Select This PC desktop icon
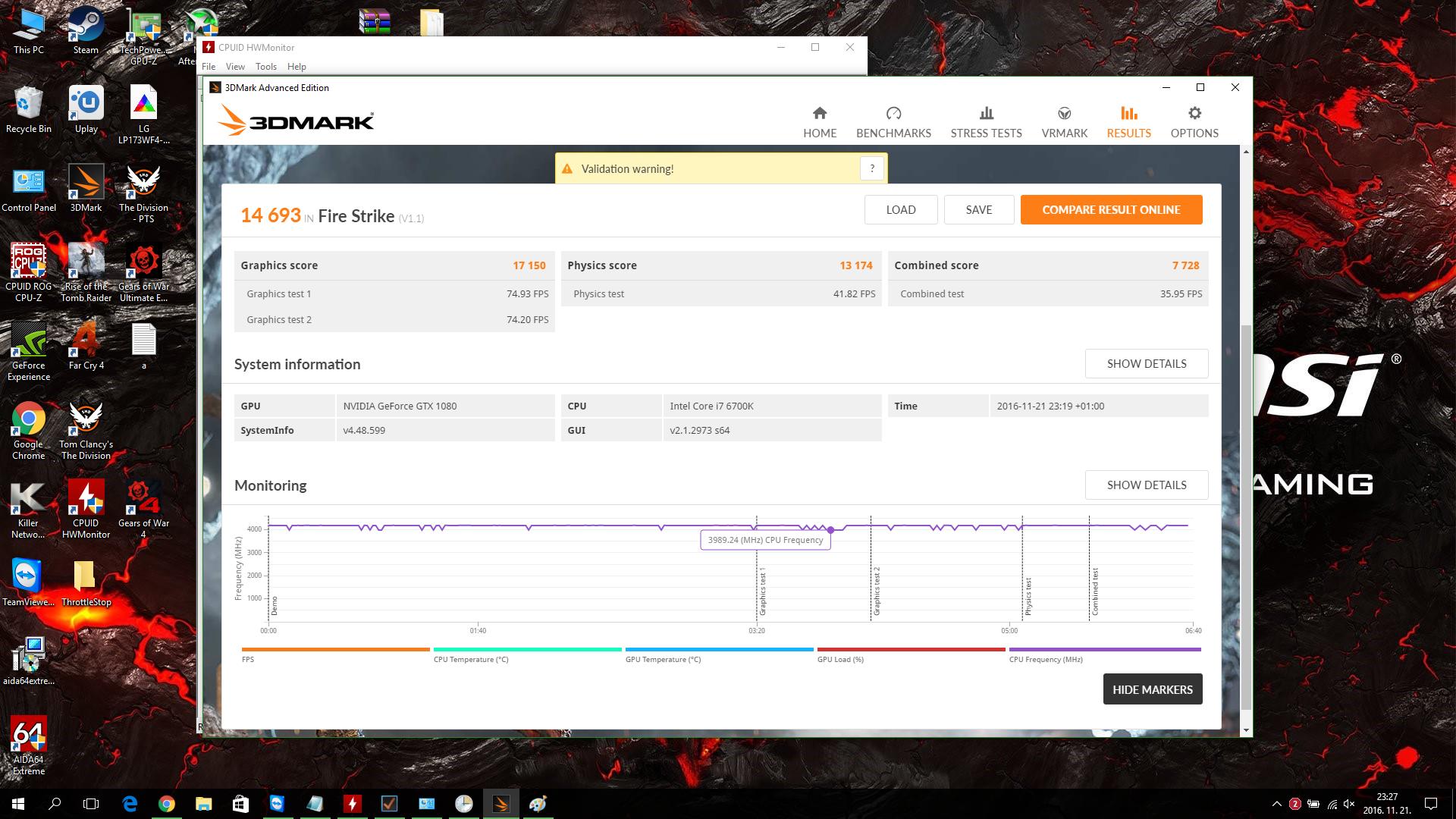 coord(29,32)
